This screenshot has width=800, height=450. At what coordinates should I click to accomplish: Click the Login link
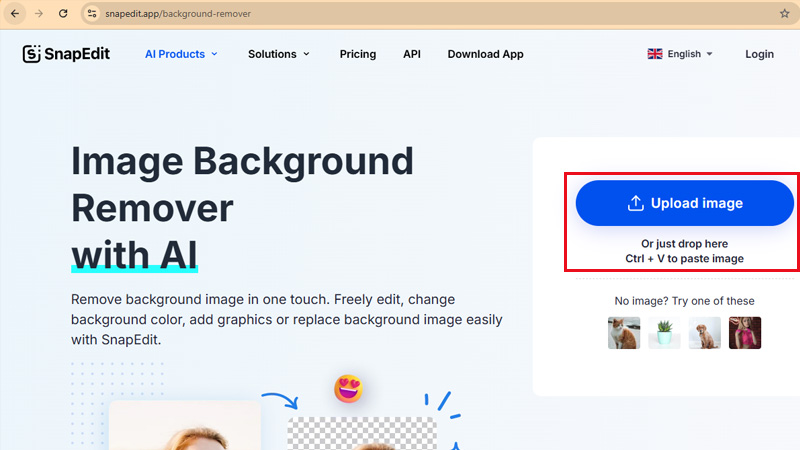point(759,54)
